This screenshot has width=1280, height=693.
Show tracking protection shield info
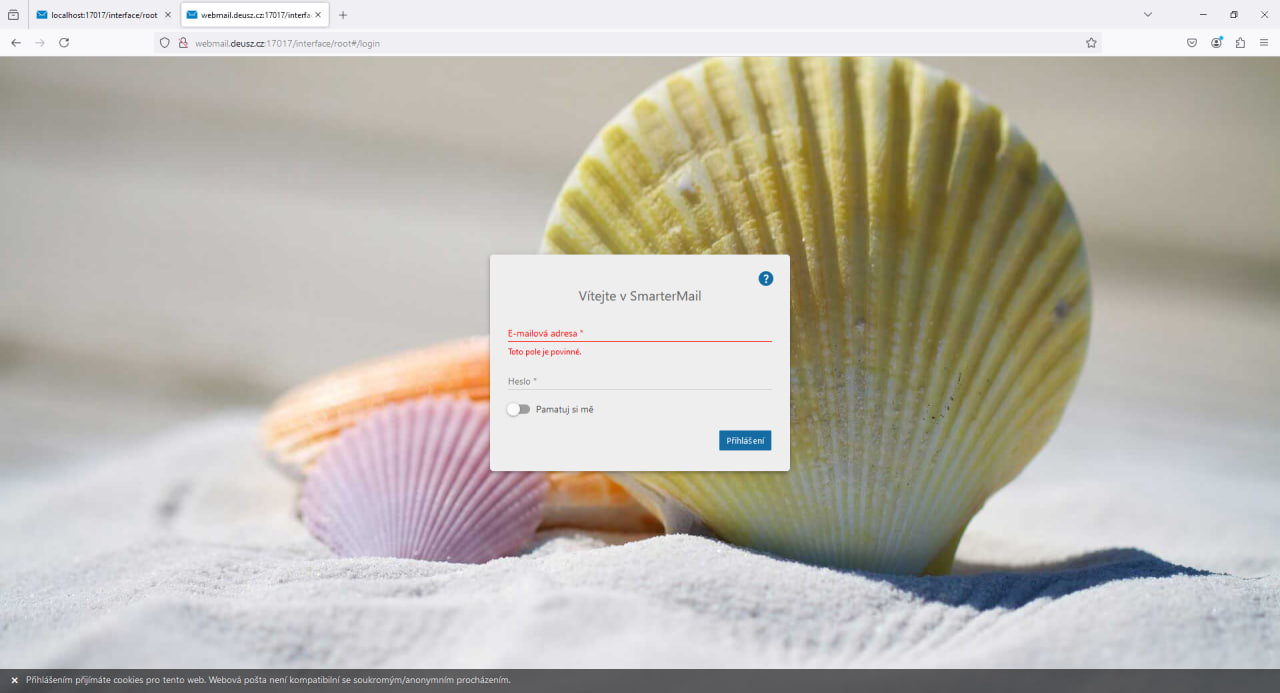[x=165, y=43]
